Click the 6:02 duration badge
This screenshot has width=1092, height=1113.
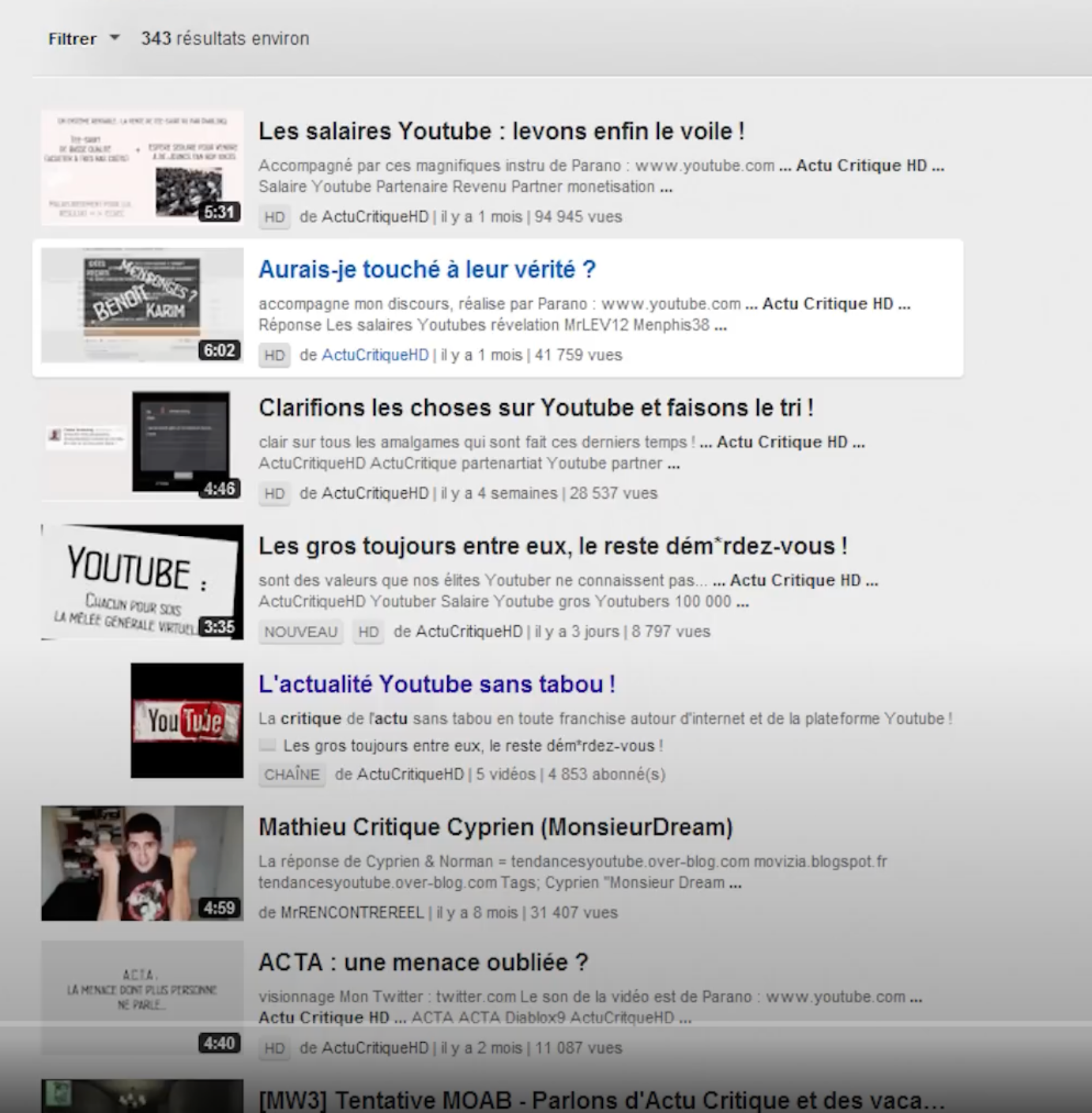pos(219,350)
